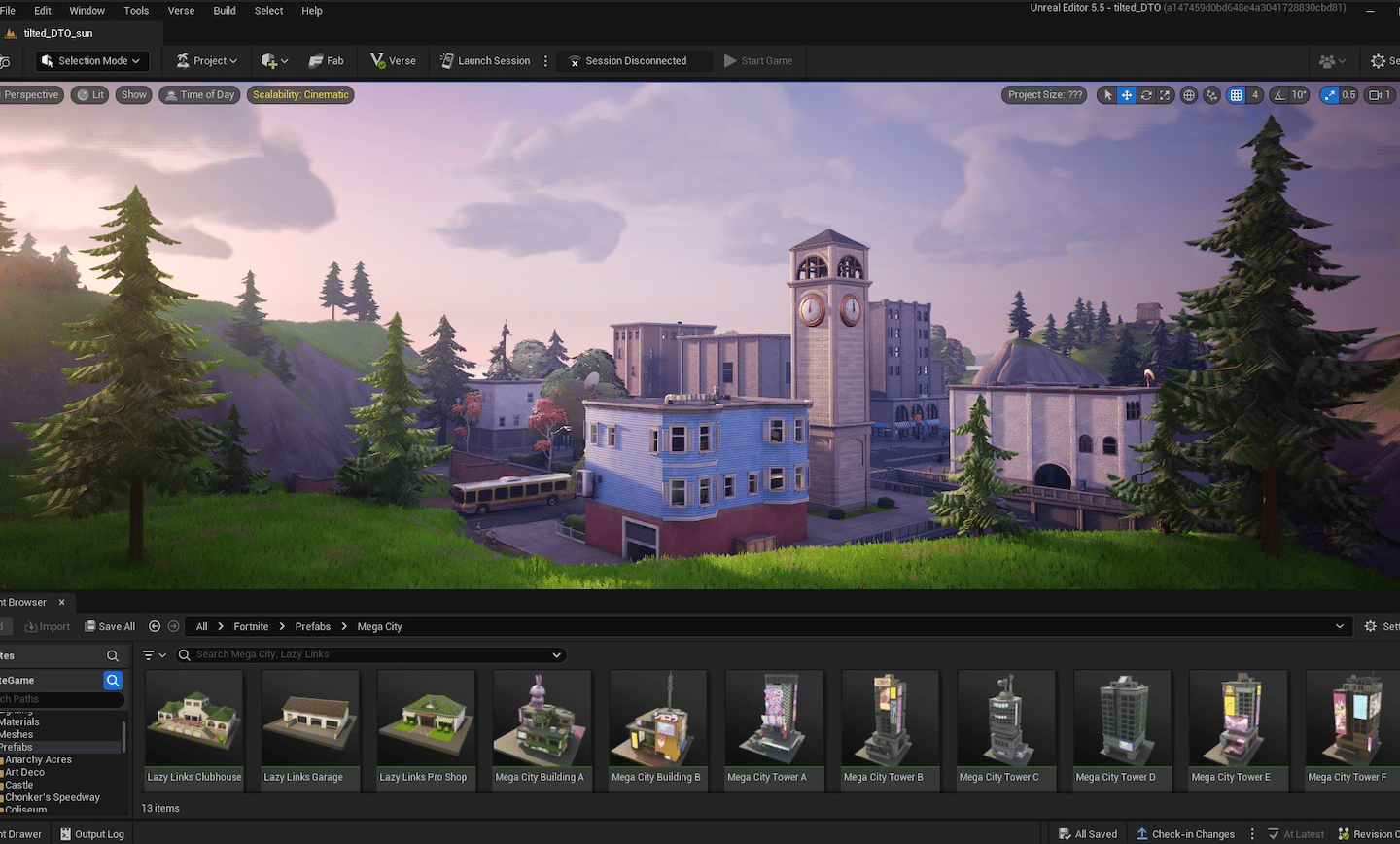Open the Lit view mode menu

(x=91, y=95)
